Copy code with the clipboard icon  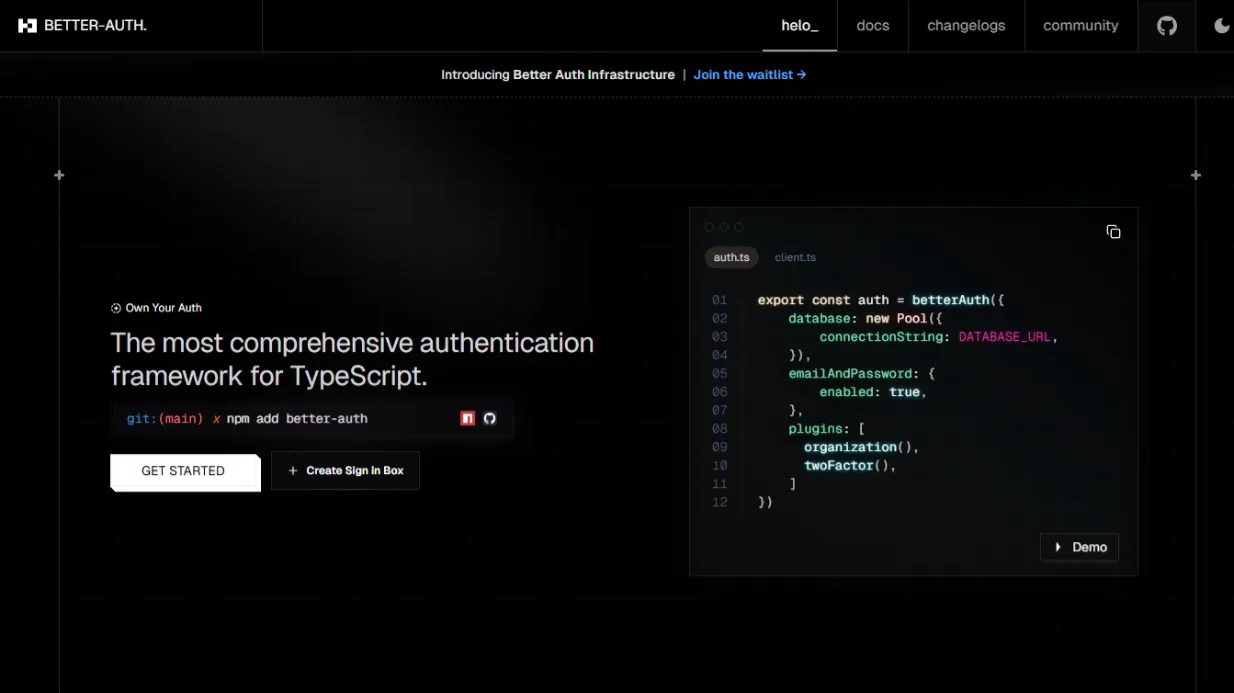coord(1113,232)
